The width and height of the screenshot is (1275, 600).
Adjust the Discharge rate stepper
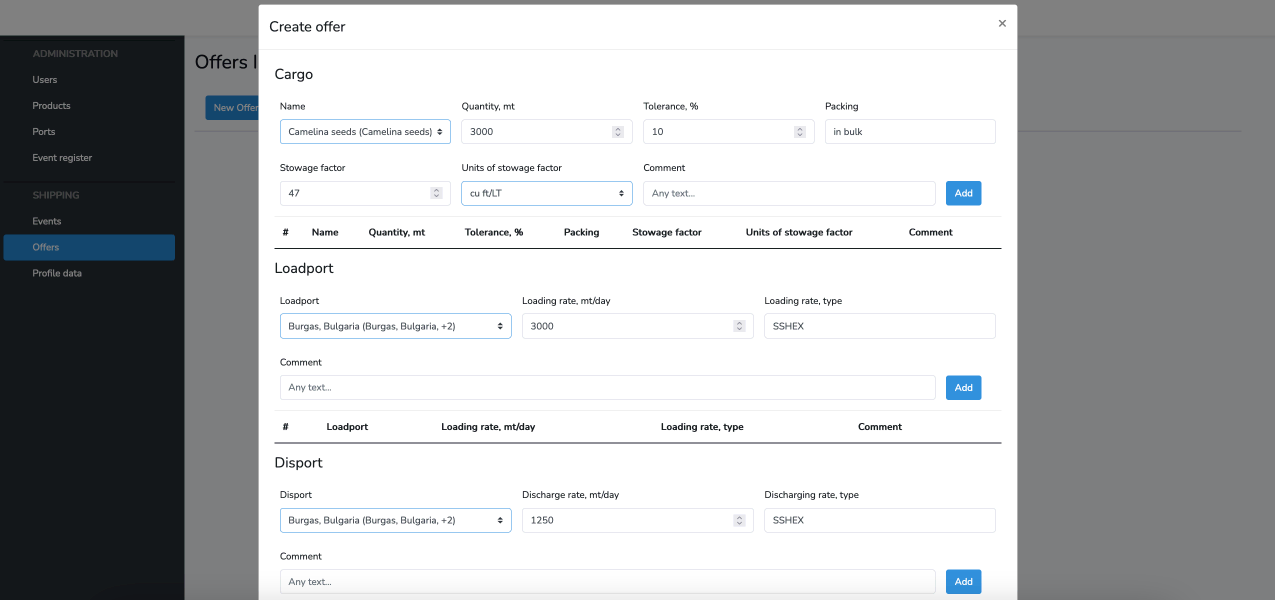pyautogui.click(x=739, y=520)
